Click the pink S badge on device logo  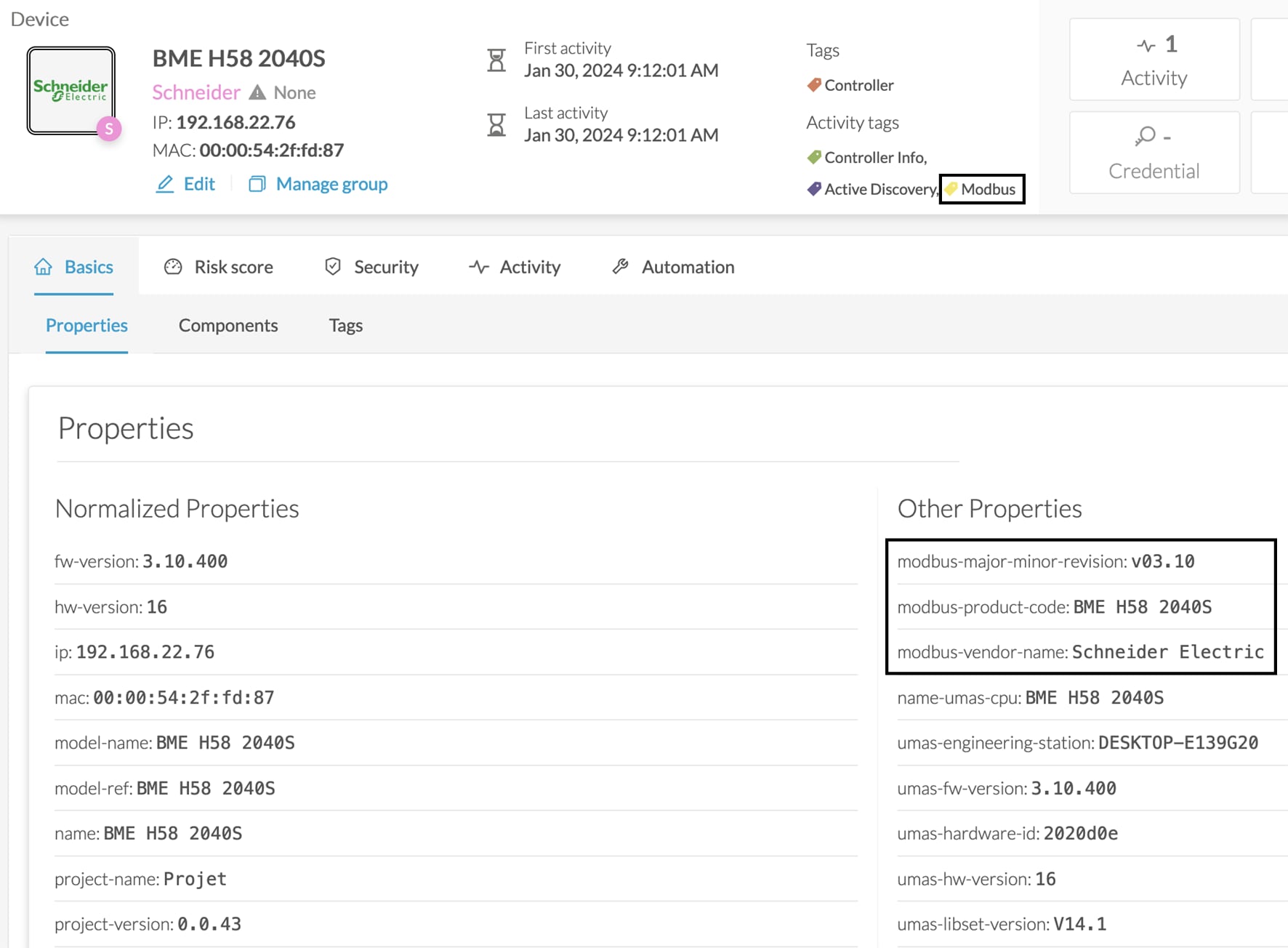(x=109, y=129)
